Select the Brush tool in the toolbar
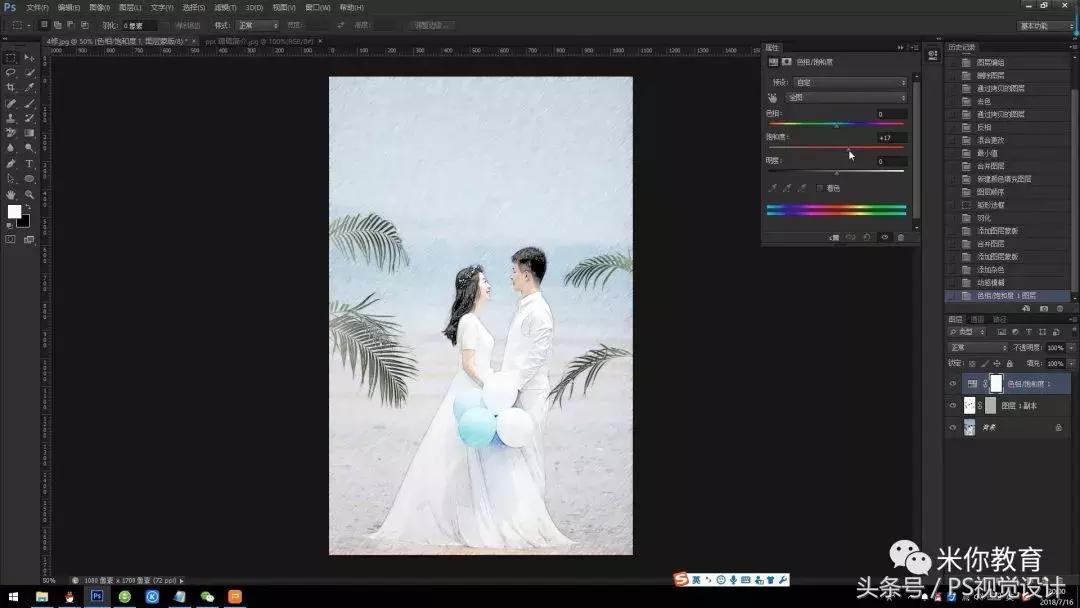 click(x=28, y=102)
